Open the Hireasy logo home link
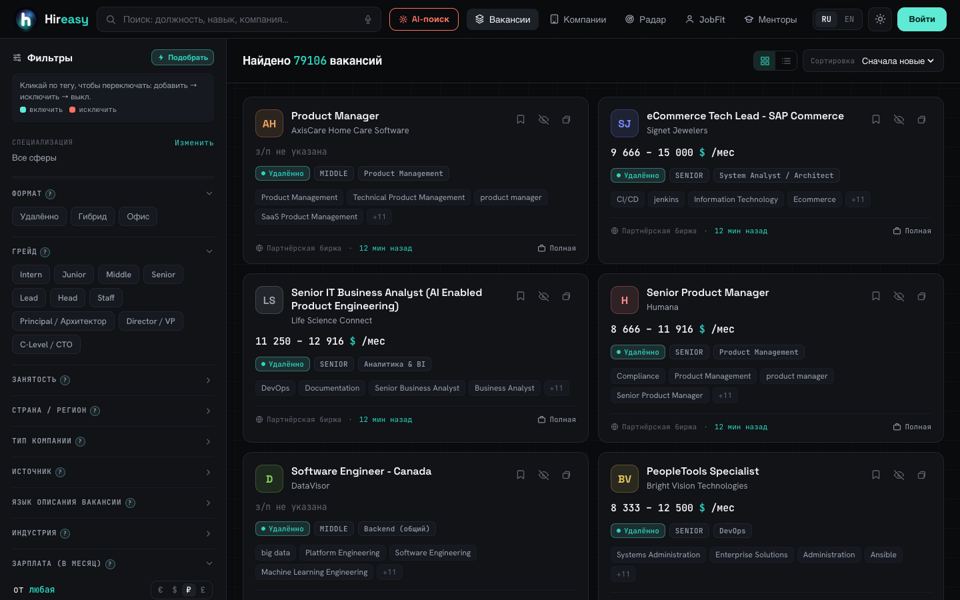960x600 pixels. tap(53, 20)
